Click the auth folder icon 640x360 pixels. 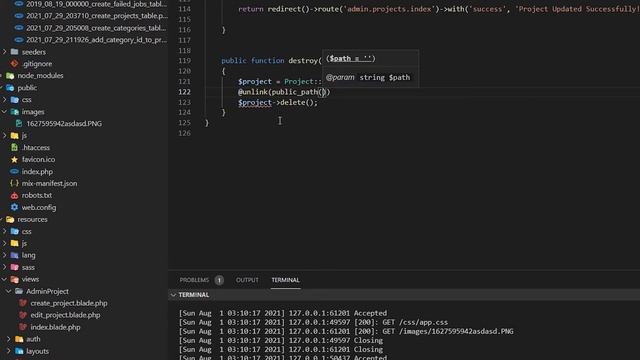coord(19,339)
